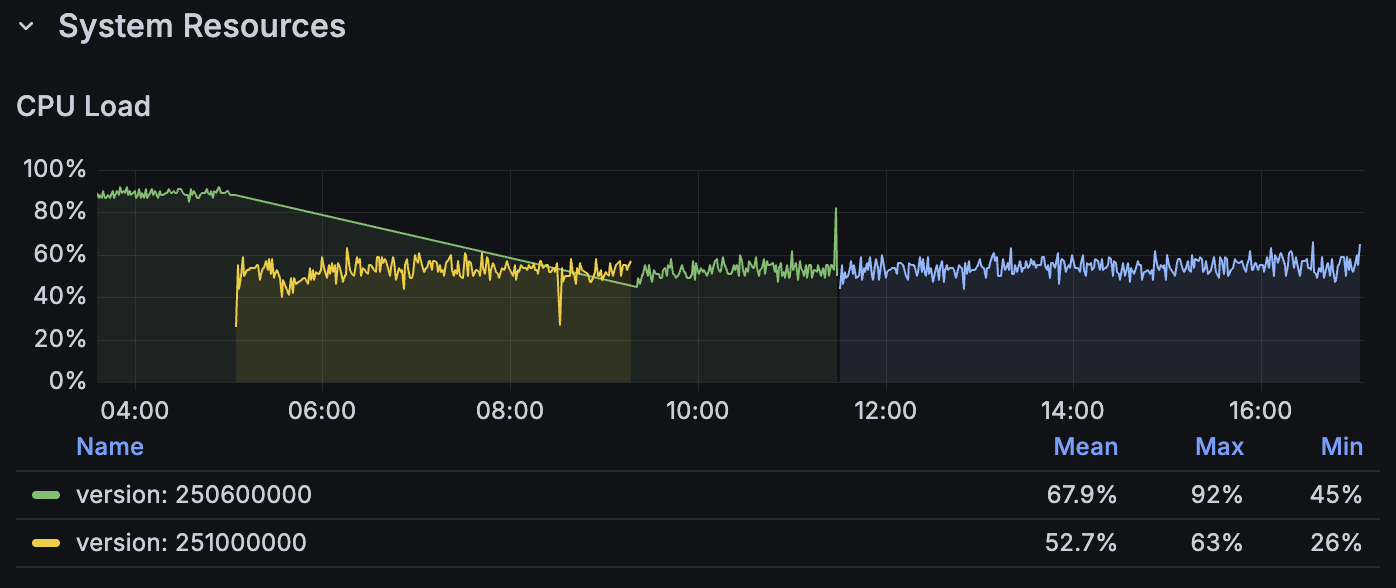
Task: Sort legend by Name column header
Action: click(110, 446)
